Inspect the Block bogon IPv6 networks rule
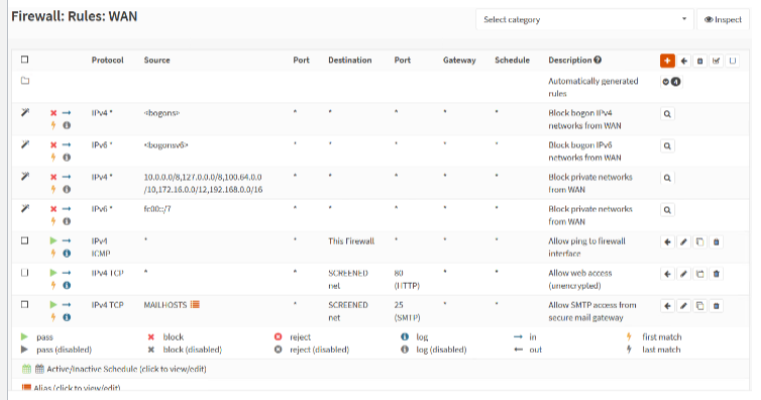Screen dimensions: 761x400 pyautogui.click(x=667, y=146)
